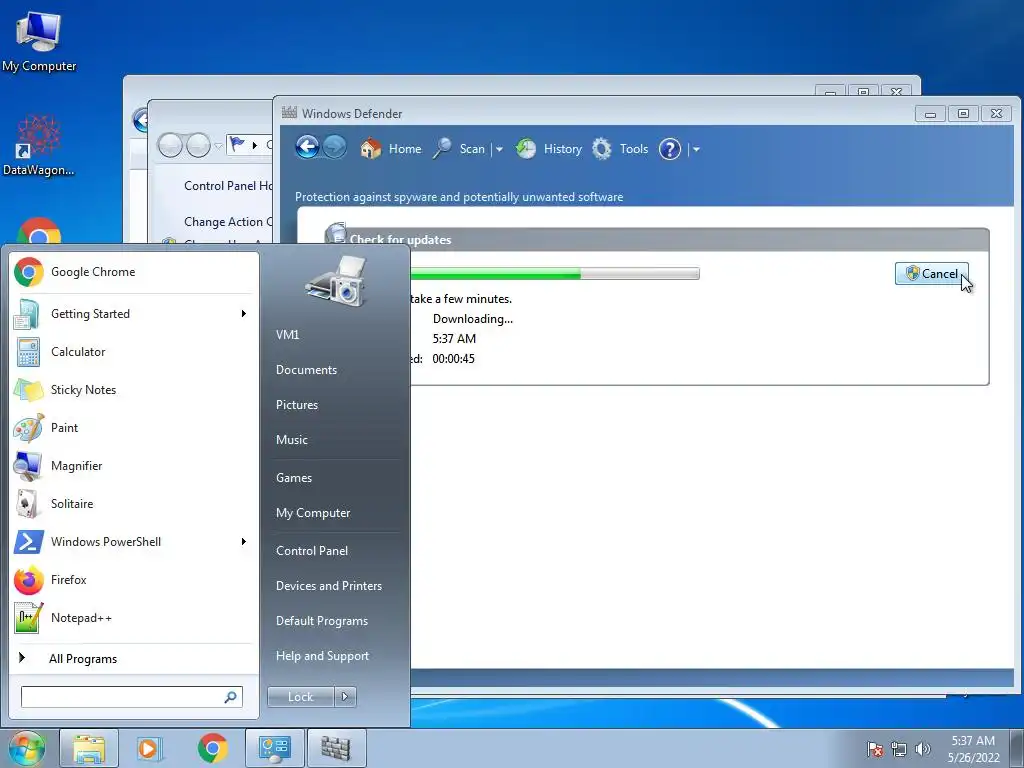
Task: Open Chrome from the taskbar
Action: [212, 748]
